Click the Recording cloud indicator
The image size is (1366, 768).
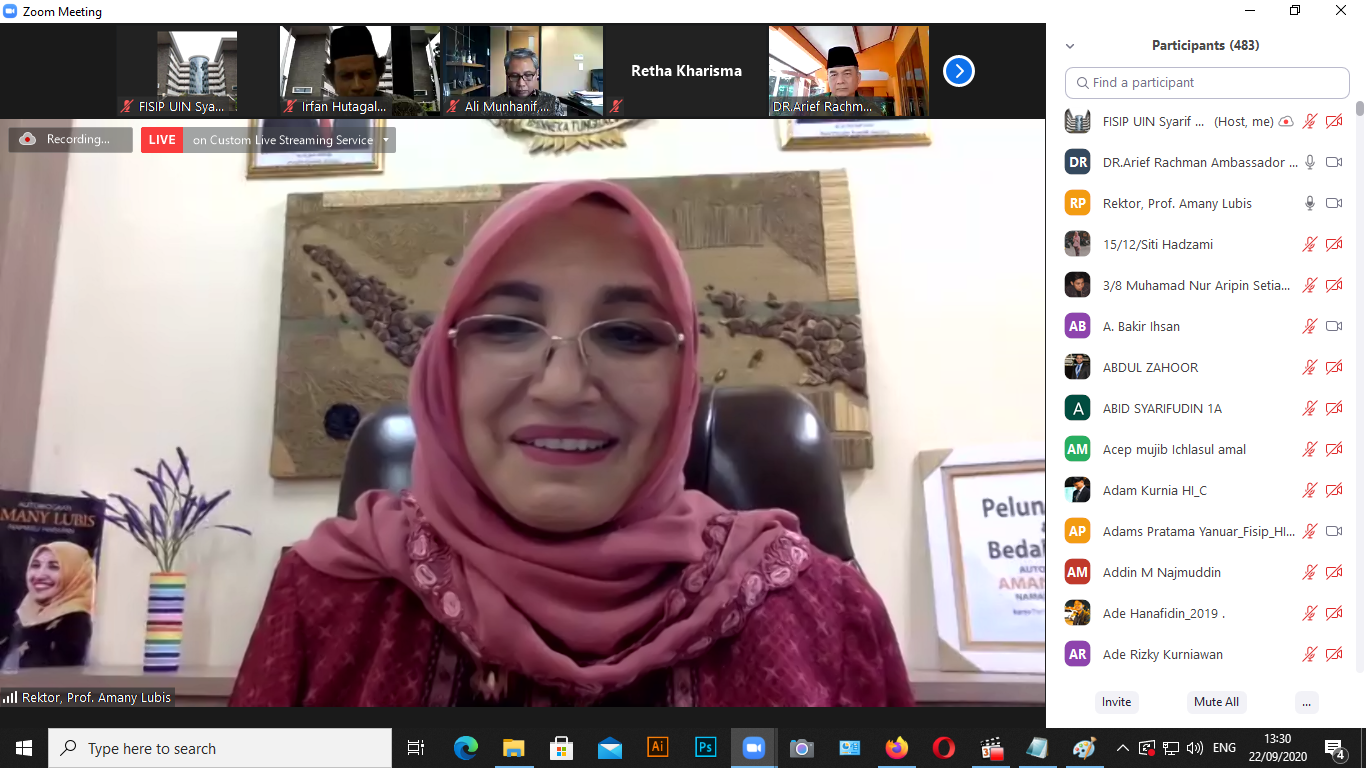70,140
